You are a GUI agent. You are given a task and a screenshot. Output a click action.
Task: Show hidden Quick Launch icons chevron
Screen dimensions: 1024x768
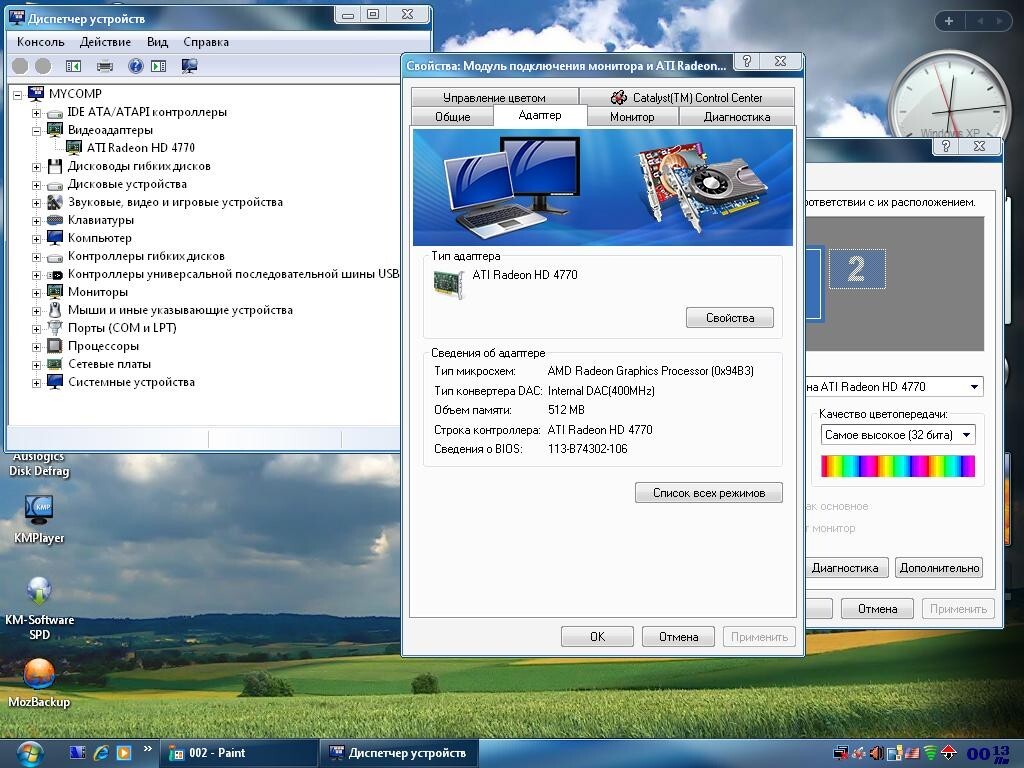click(148, 748)
